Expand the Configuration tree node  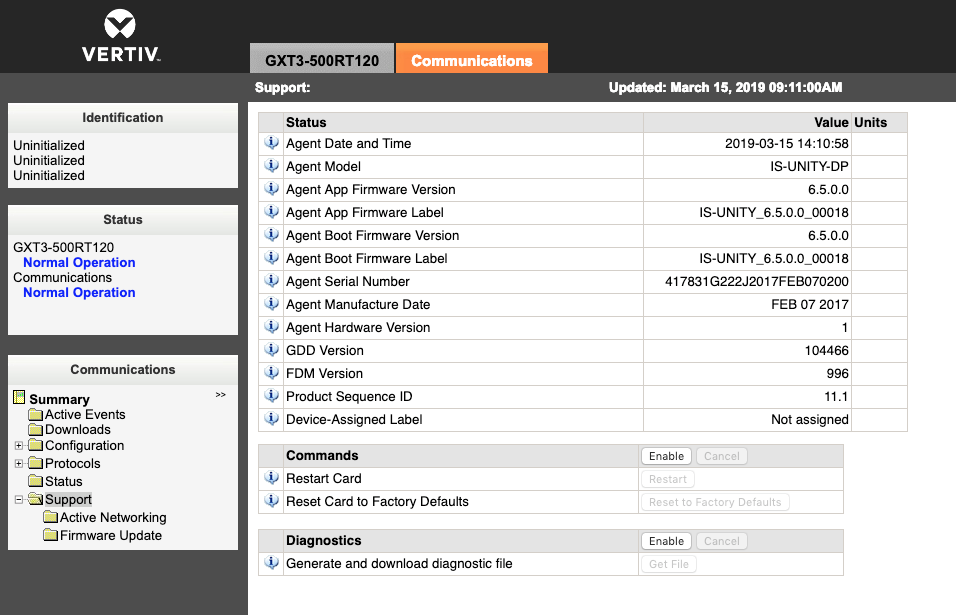click(18, 446)
